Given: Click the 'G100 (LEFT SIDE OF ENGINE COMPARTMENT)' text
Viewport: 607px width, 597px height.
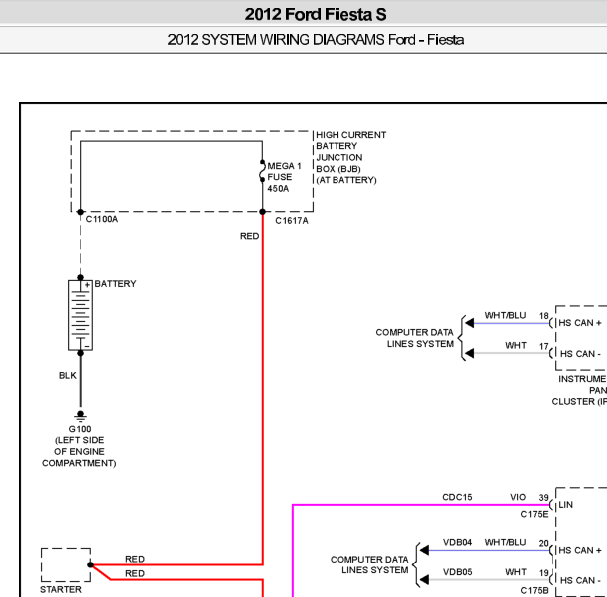Looking at the screenshot, I should tap(79, 446).
